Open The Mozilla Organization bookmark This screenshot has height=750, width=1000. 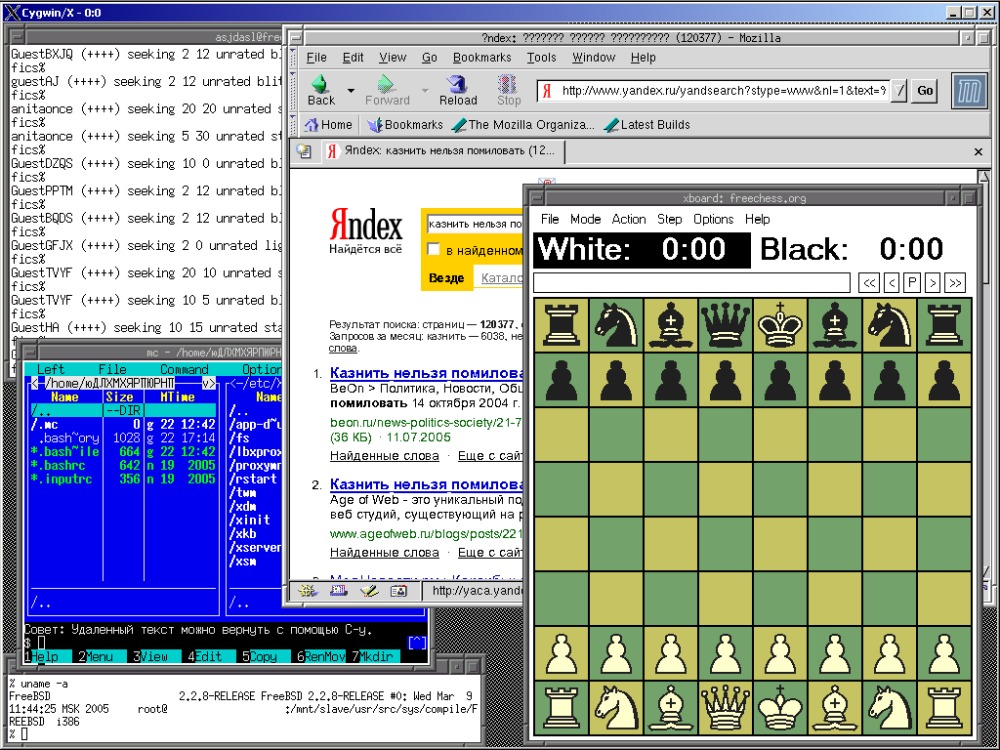coord(523,124)
